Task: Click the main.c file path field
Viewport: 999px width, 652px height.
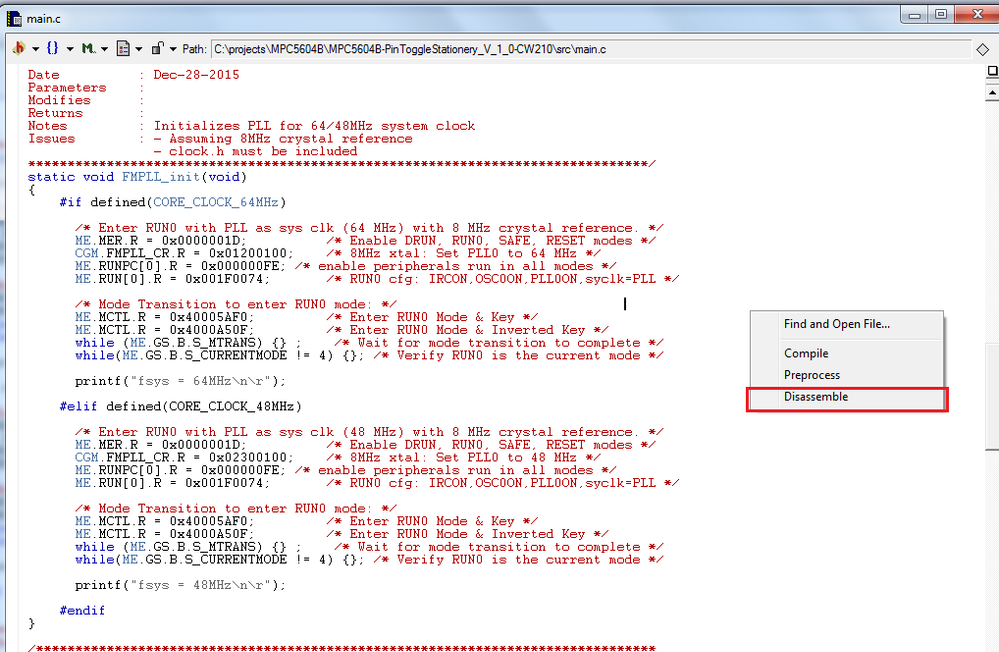Action: [590, 49]
